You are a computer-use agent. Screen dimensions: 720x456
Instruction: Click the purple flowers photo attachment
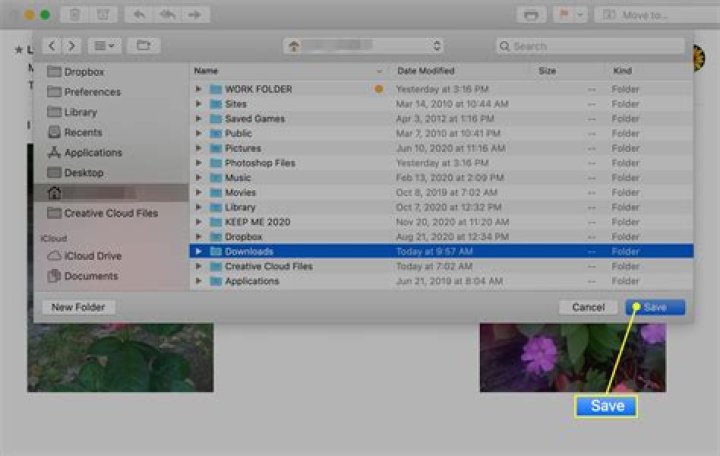pyautogui.click(x=573, y=357)
